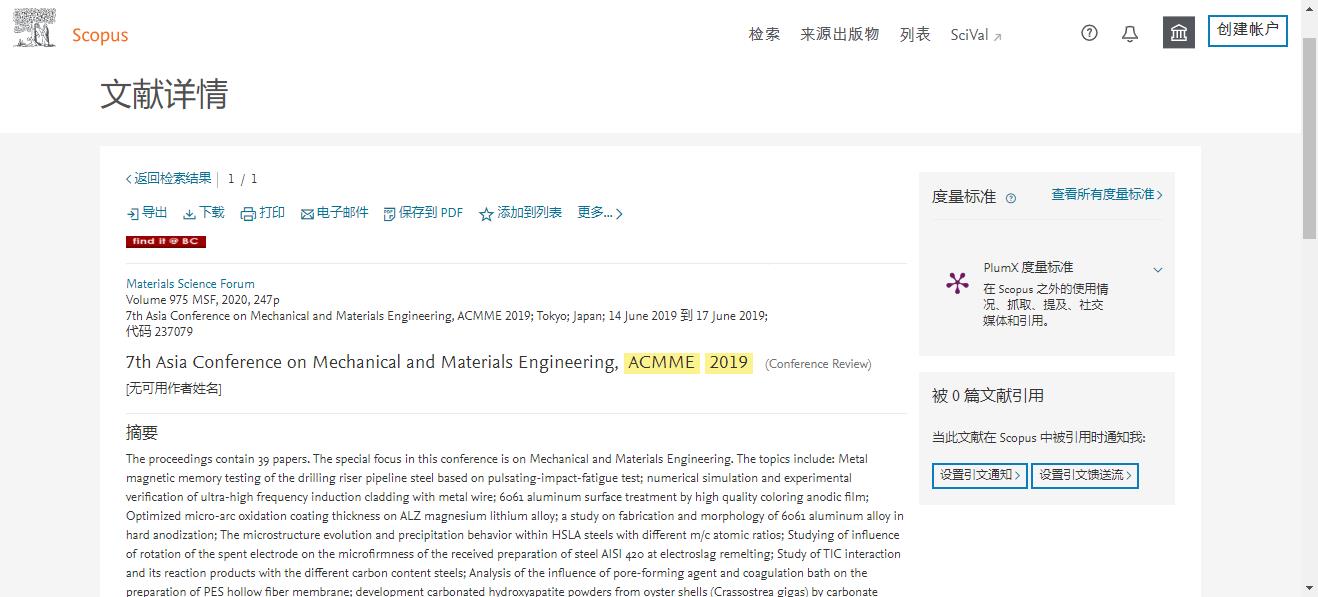Click the 设置引文通知 button
This screenshot has width=1318, height=597.
point(980,475)
